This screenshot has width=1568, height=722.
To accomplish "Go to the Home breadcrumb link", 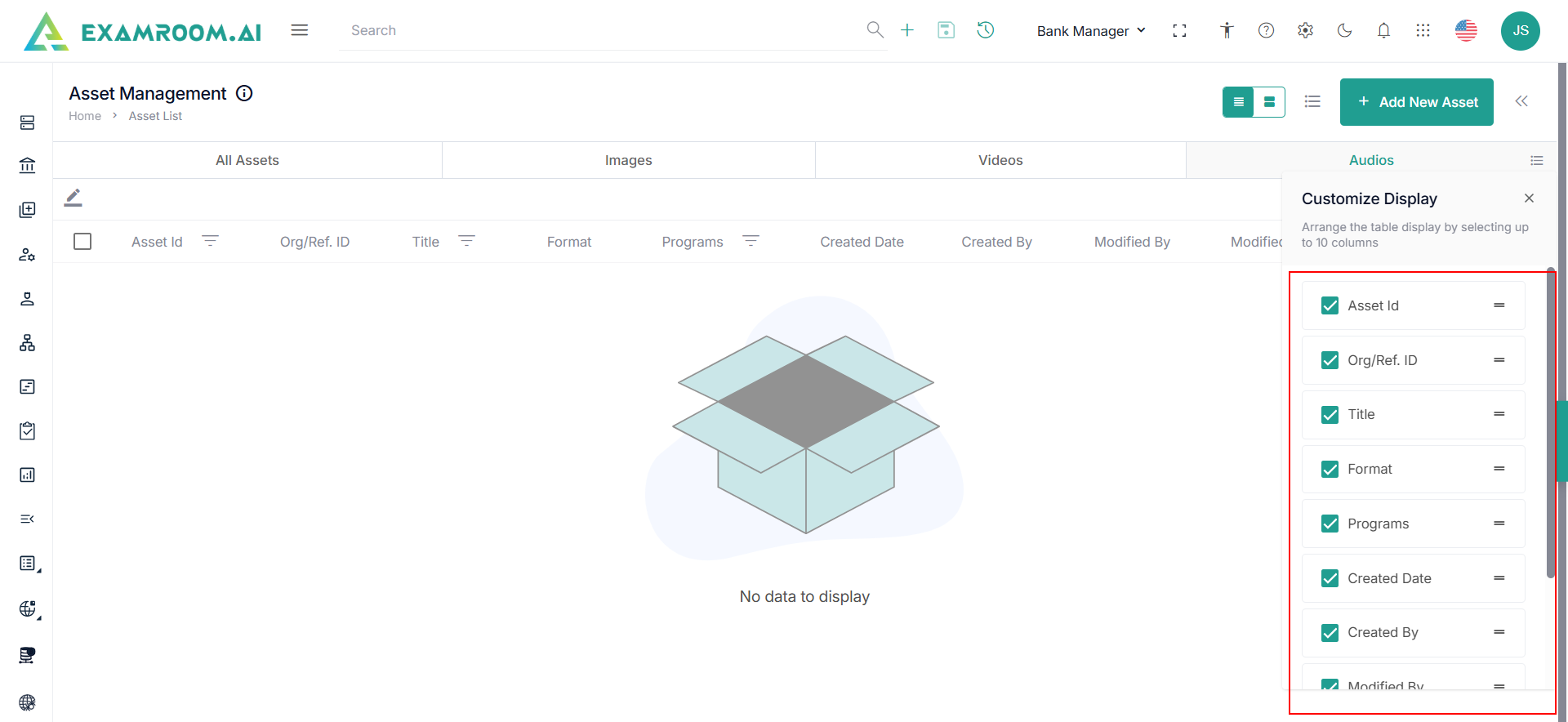I will [x=85, y=116].
